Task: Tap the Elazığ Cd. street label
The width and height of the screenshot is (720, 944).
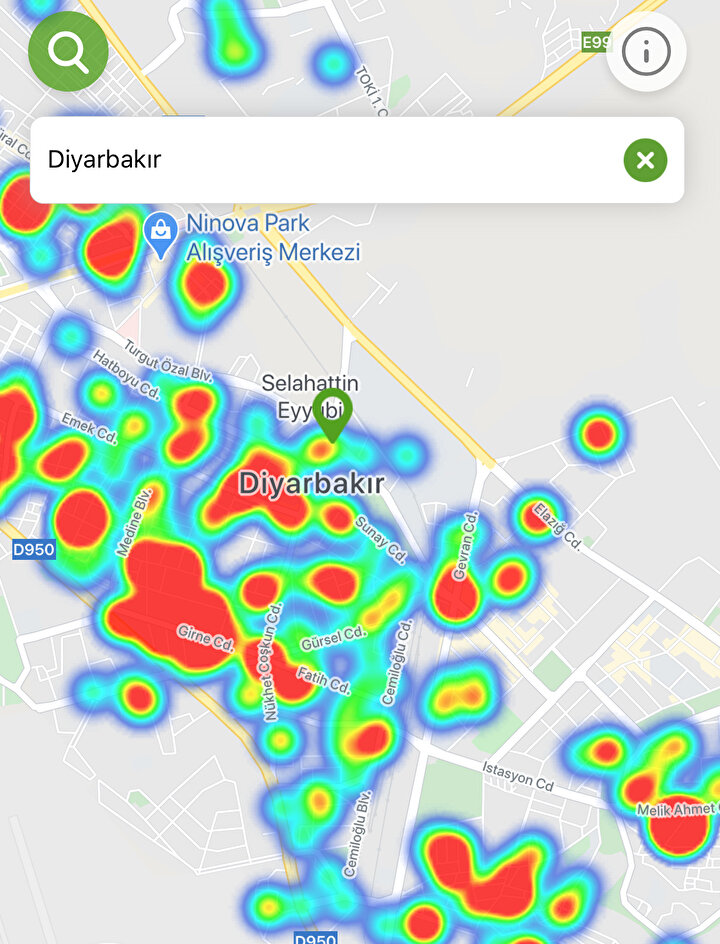Action: click(x=559, y=523)
